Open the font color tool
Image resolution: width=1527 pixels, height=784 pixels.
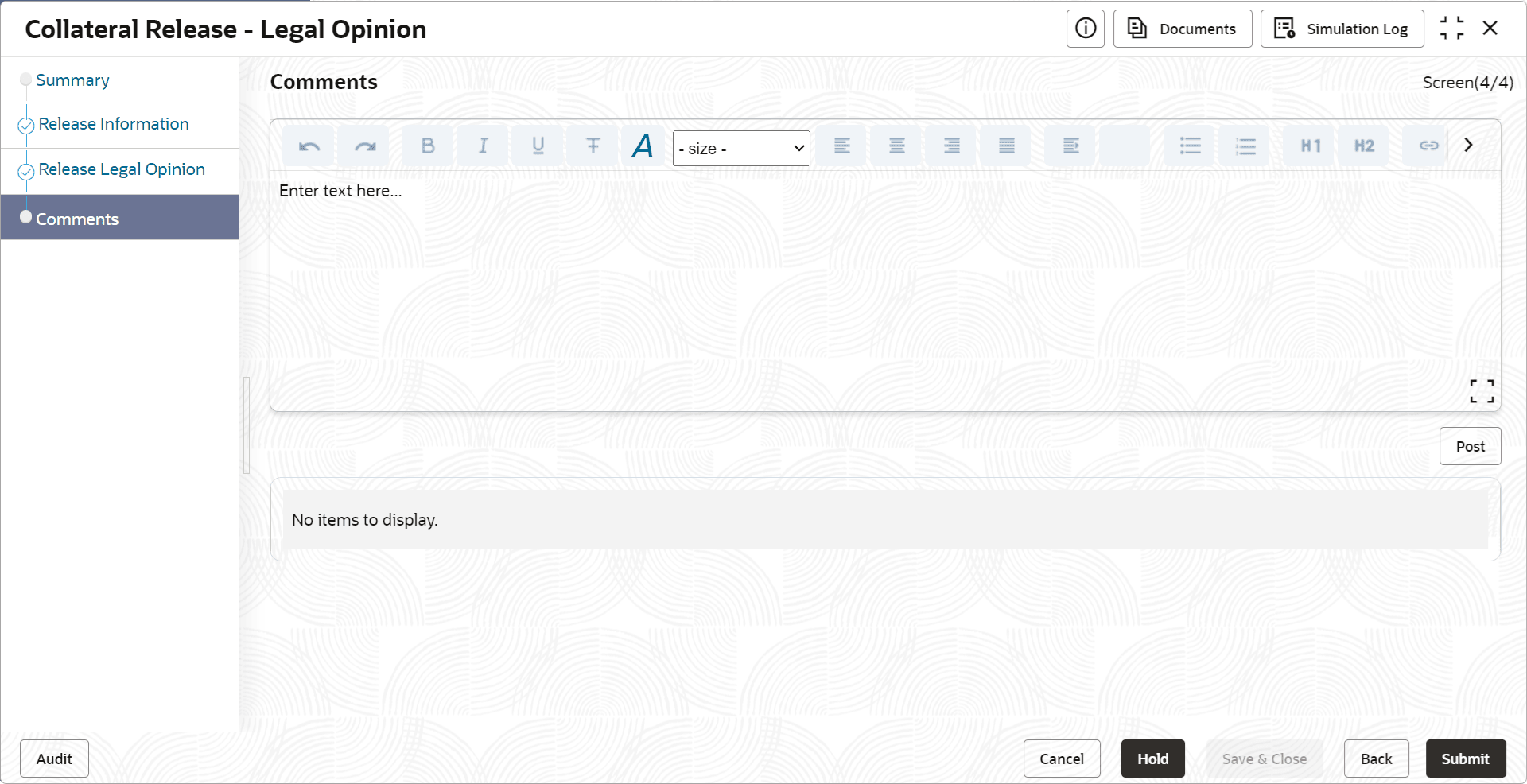coord(643,146)
